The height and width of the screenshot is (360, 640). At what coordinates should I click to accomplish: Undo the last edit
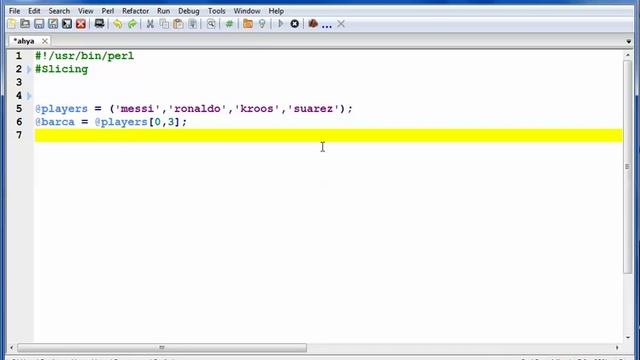pos(118,24)
